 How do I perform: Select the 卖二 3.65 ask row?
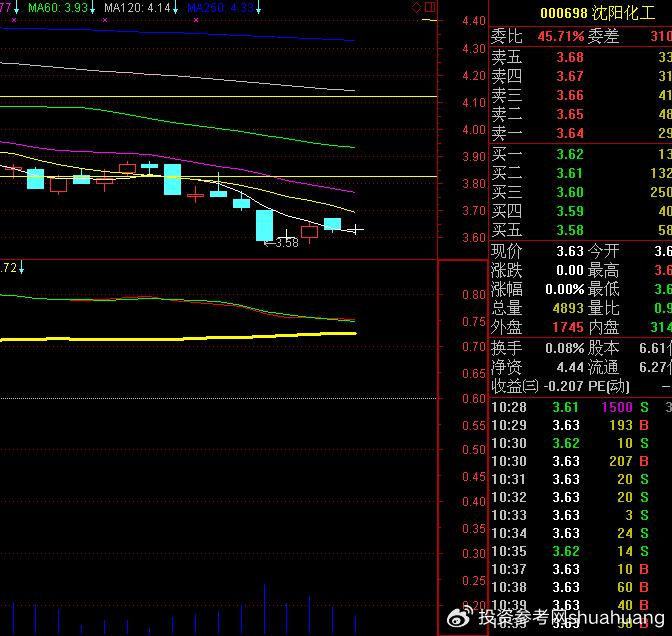tap(581, 114)
